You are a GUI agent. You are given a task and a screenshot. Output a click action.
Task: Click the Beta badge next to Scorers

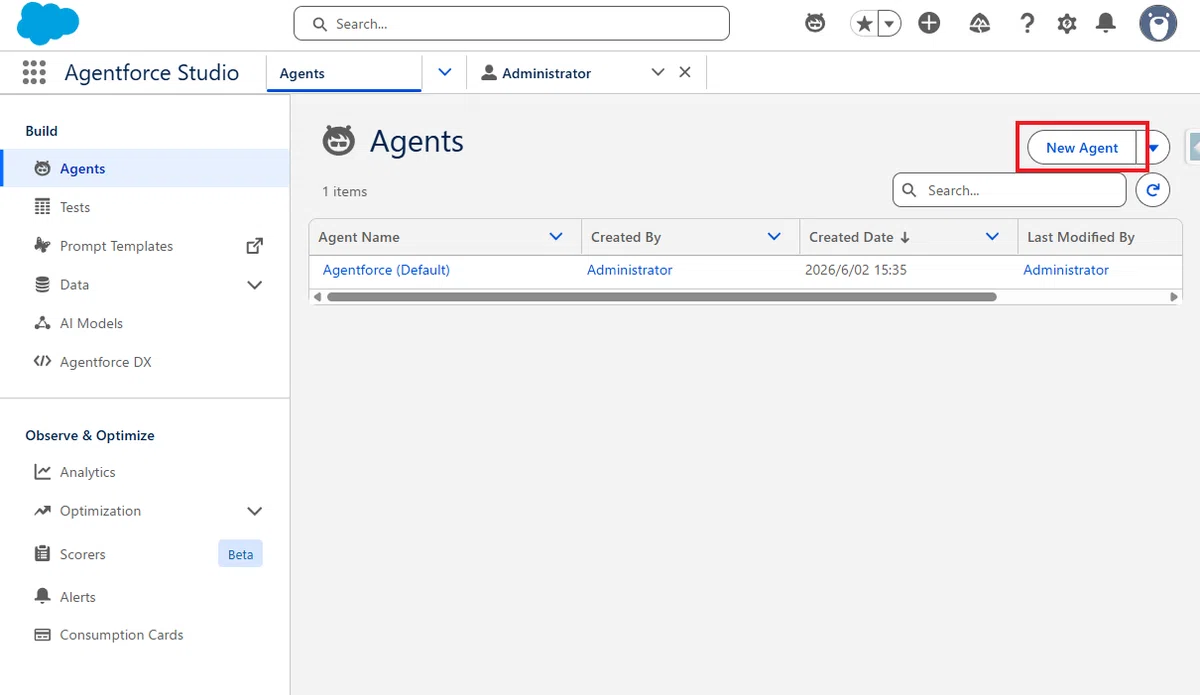(240, 554)
